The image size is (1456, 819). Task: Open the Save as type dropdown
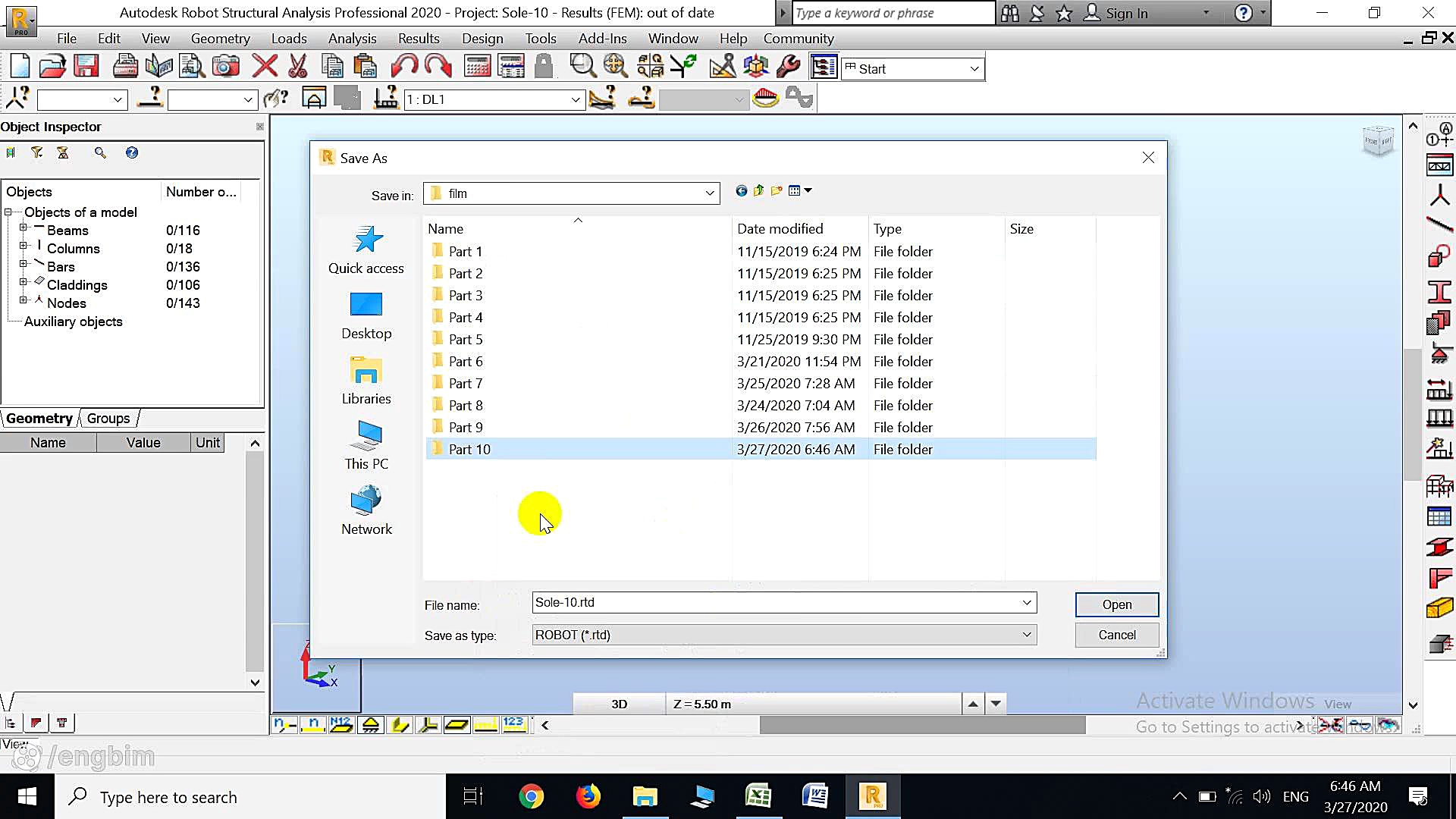1027,635
